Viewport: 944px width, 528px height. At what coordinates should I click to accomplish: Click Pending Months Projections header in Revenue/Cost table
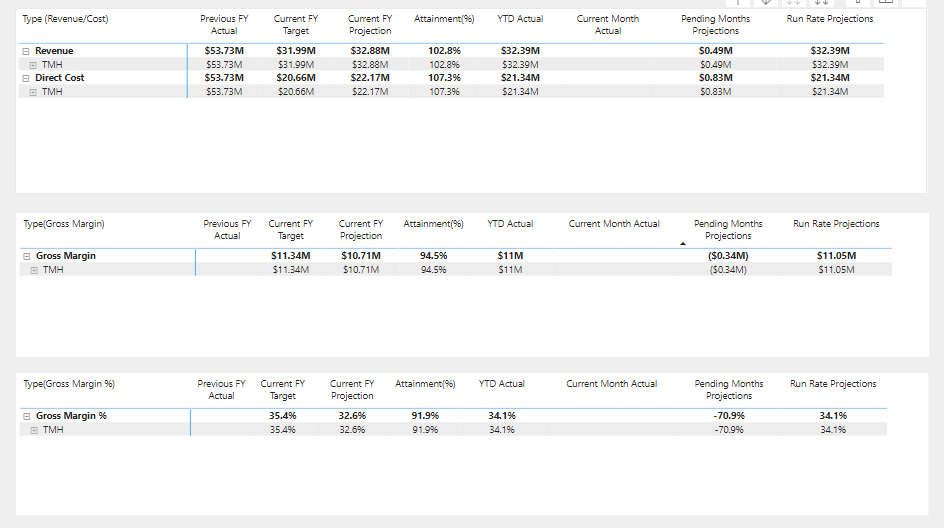click(x=715, y=25)
